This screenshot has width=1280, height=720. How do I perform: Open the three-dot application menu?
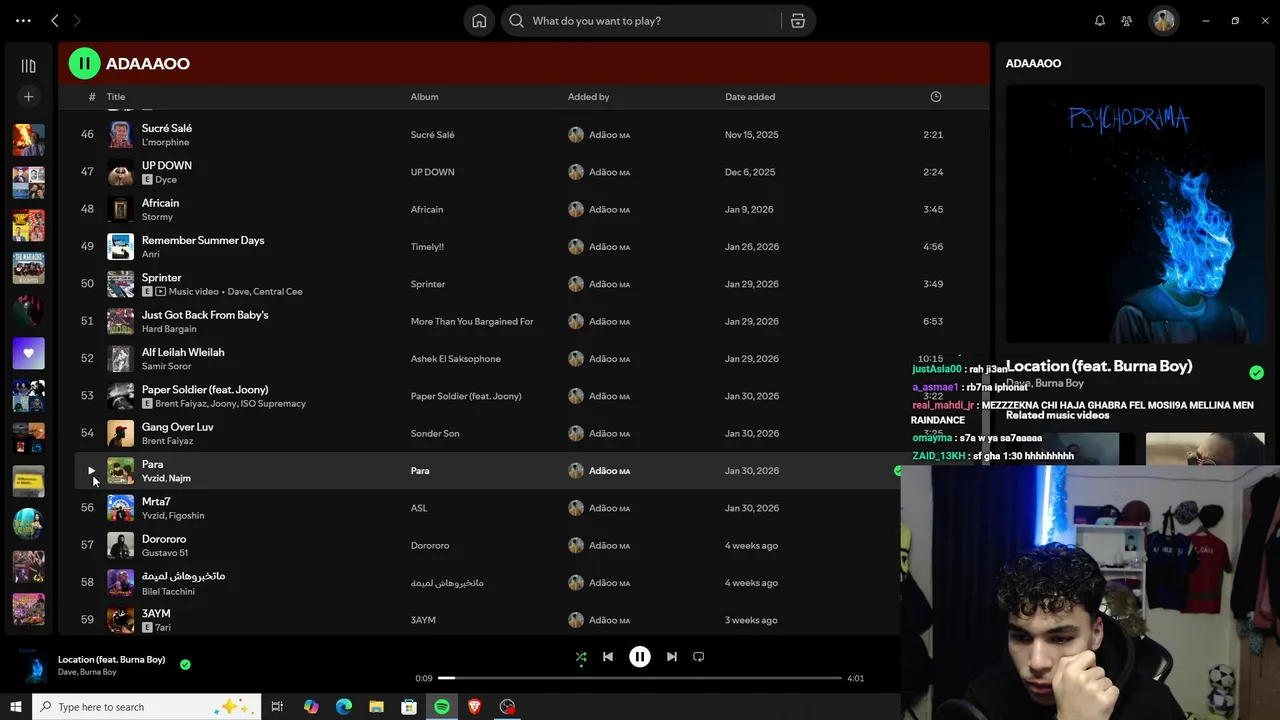coord(23,21)
